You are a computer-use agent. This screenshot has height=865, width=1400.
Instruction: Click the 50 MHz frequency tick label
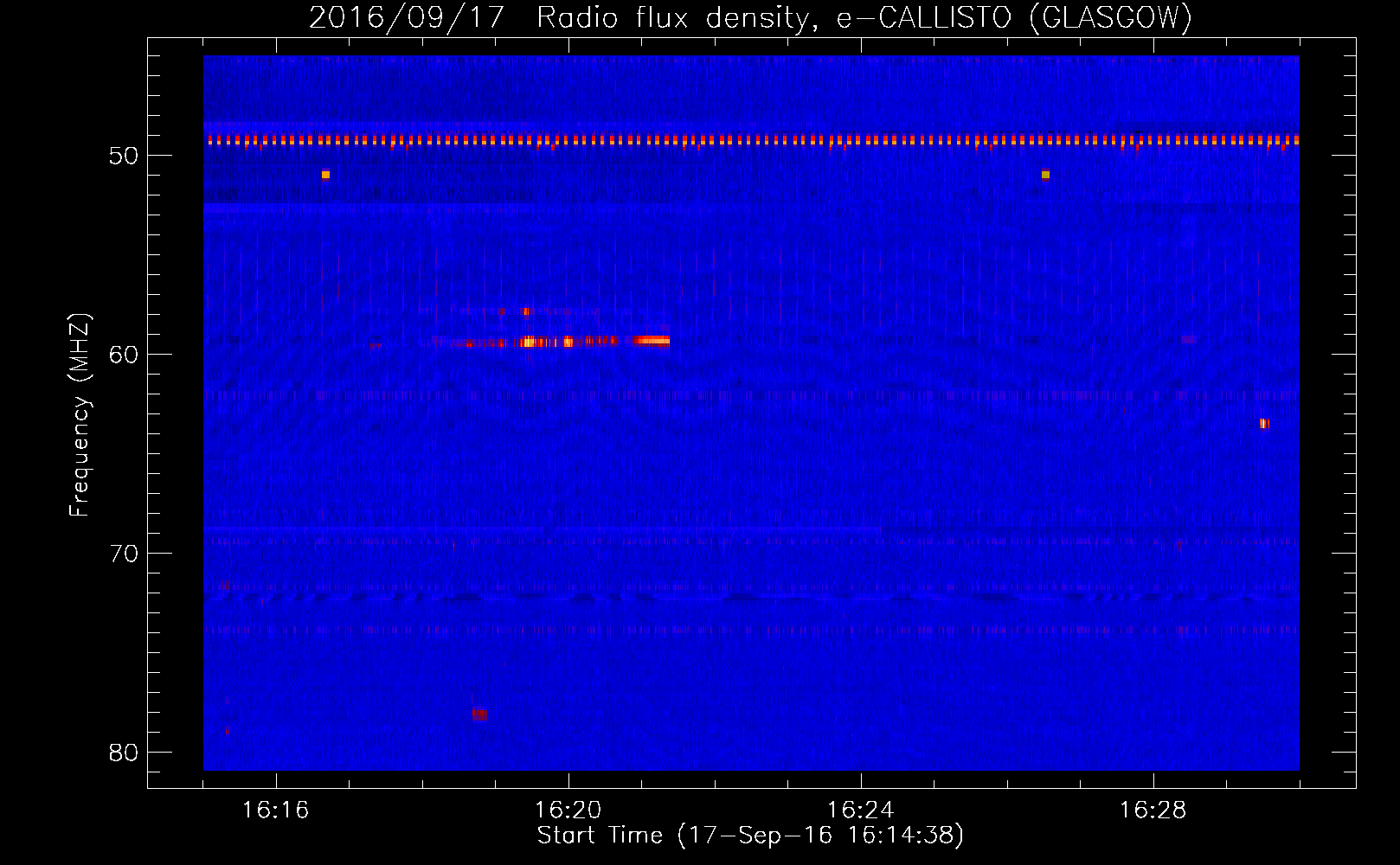[x=124, y=156]
